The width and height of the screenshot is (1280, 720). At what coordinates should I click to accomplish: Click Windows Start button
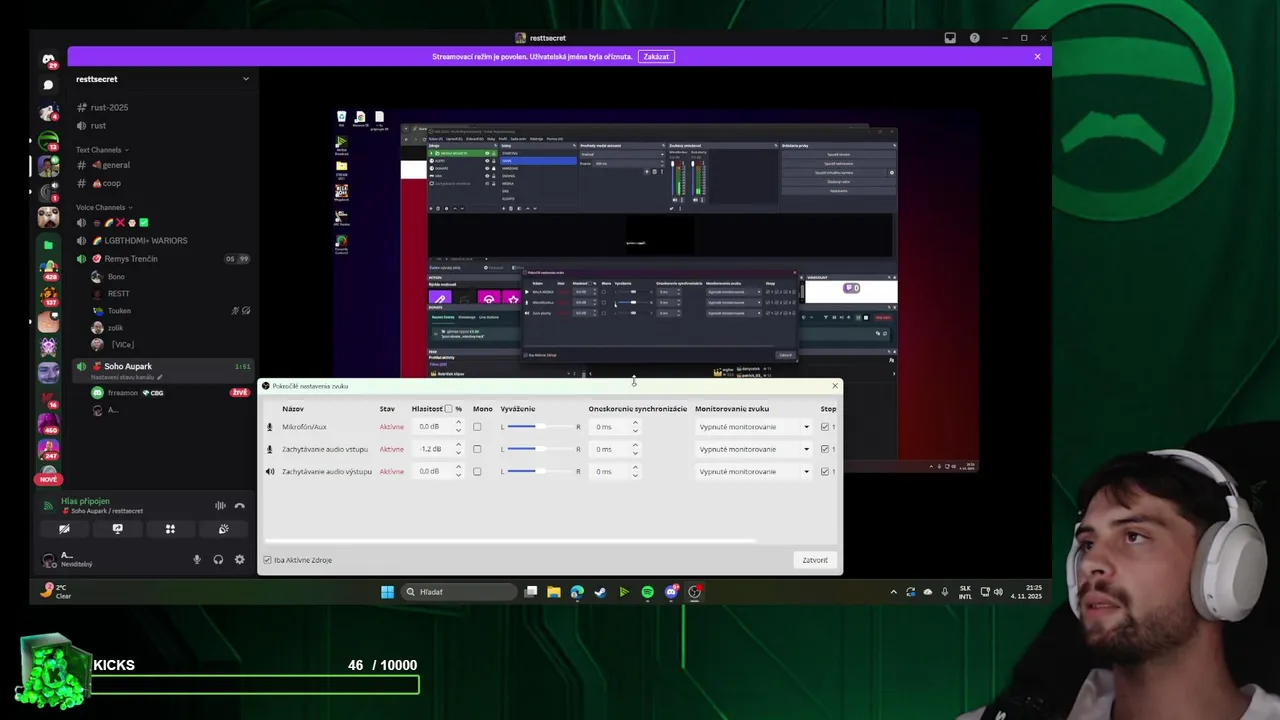pyautogui.click(x=387, y=592)
